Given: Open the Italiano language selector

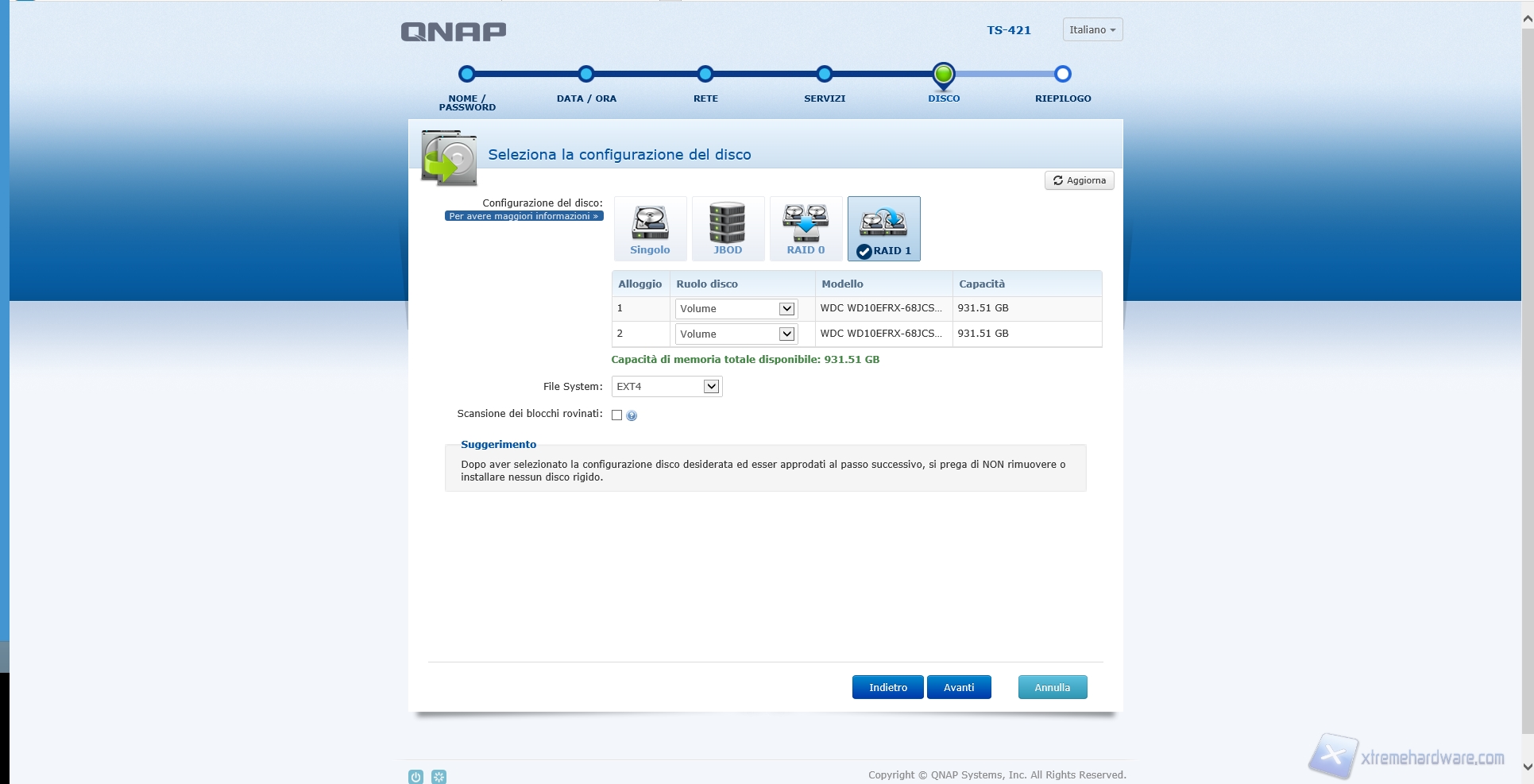Looking at the screenshot, I should (x=1092, y=30).
